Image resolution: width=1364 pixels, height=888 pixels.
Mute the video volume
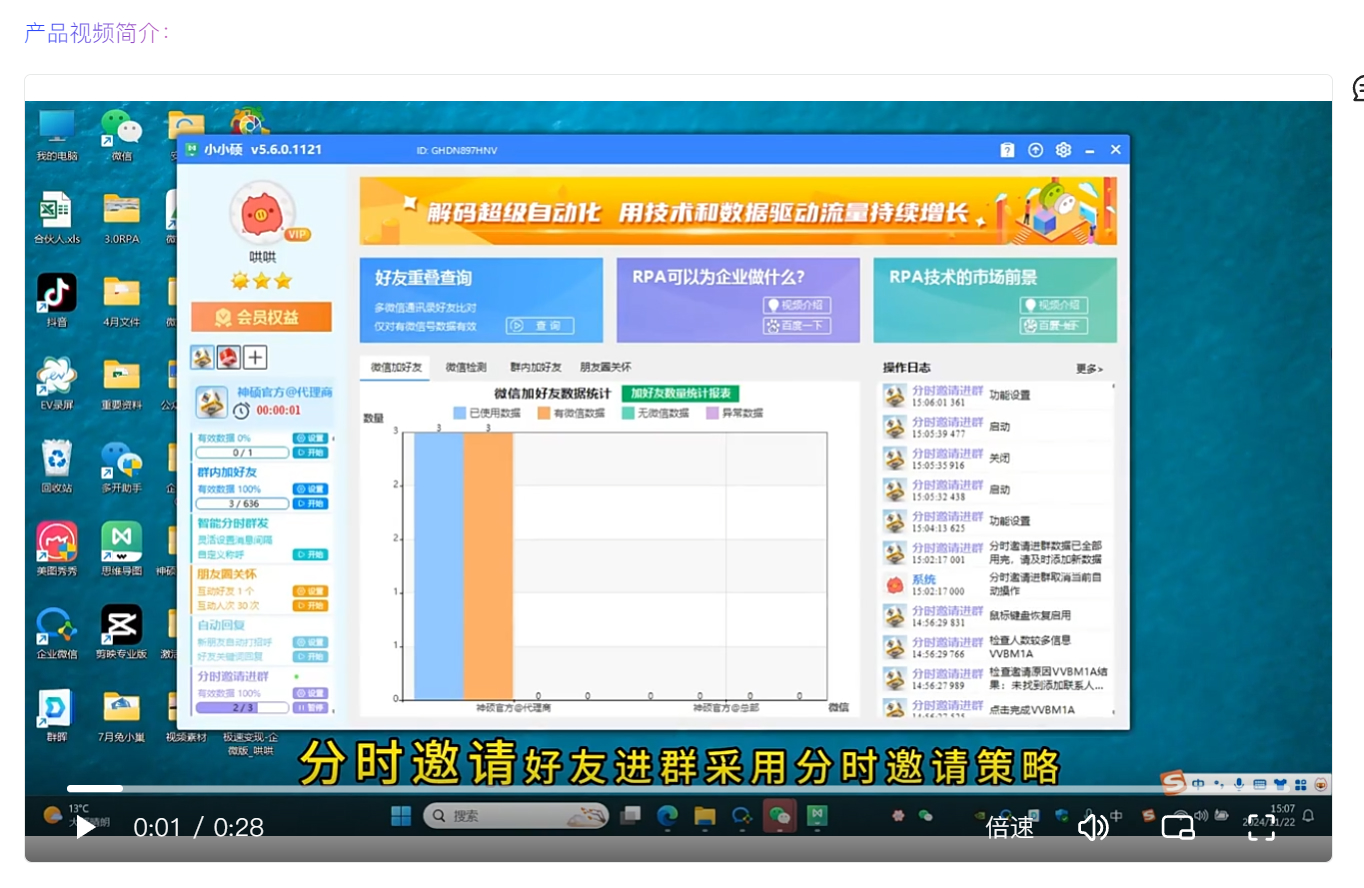[x=1094, y=828]
